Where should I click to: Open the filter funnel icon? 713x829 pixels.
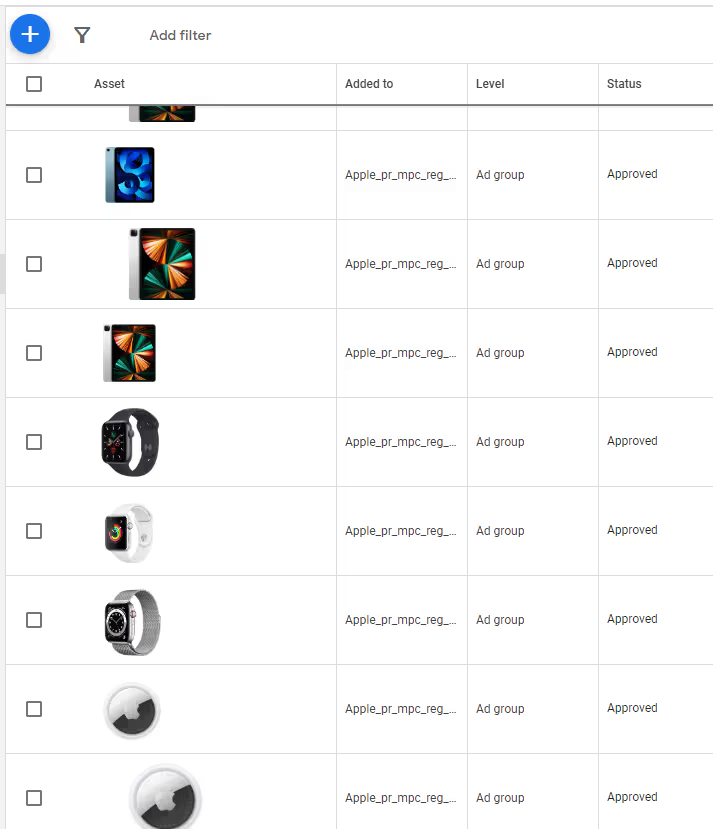click(82, 35)
